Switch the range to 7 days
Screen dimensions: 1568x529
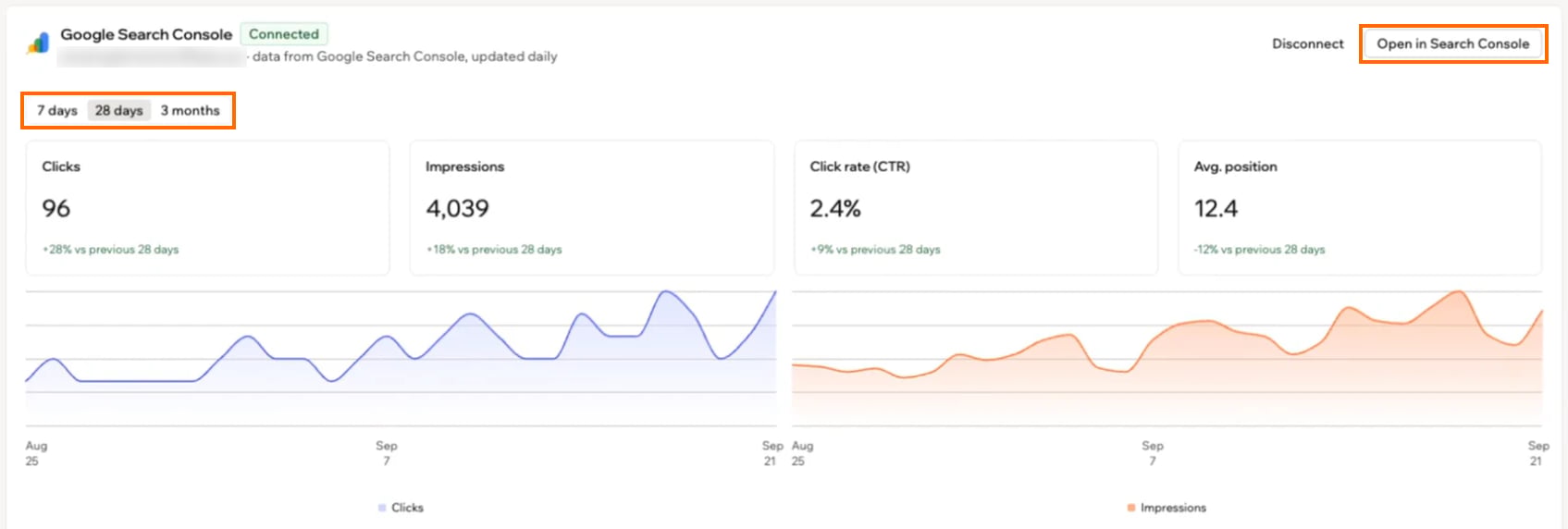57,110
